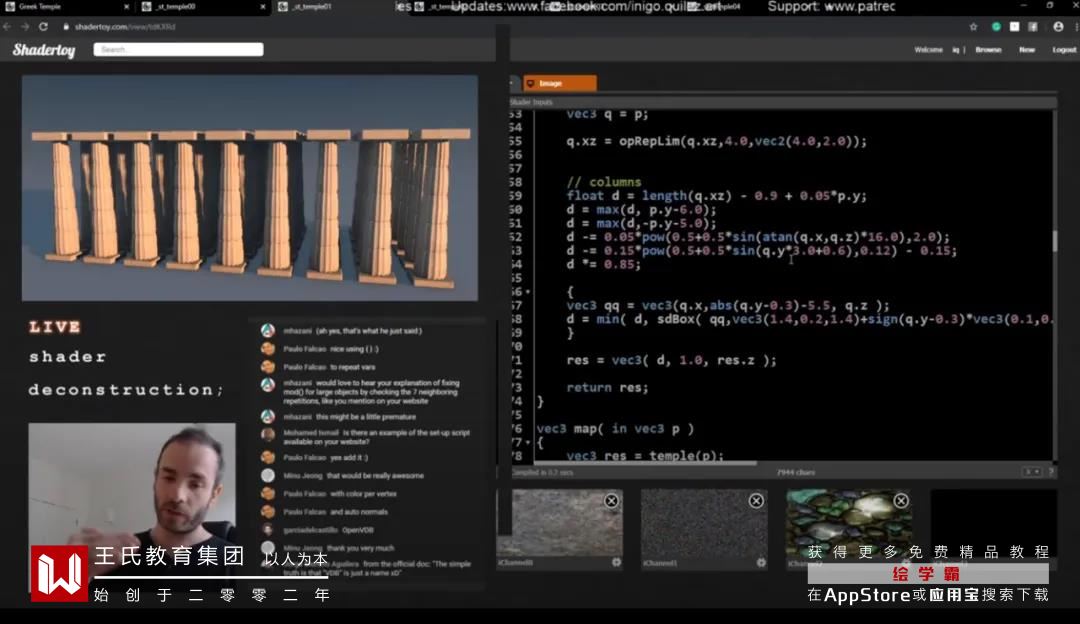
Task: Select the iChannel1 noise texture thumbnail
Action: (x=704, y=523)
